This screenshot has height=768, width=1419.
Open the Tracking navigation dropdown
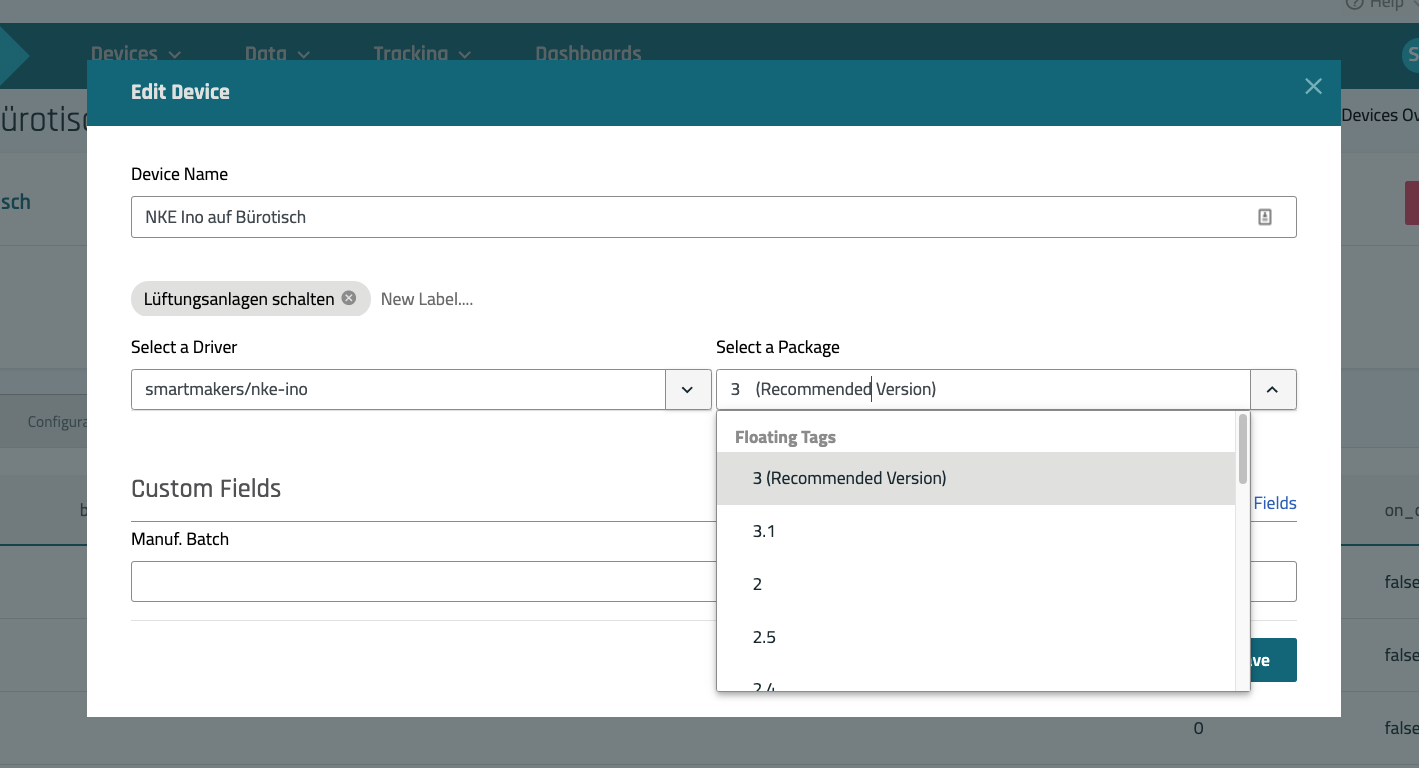423,53
